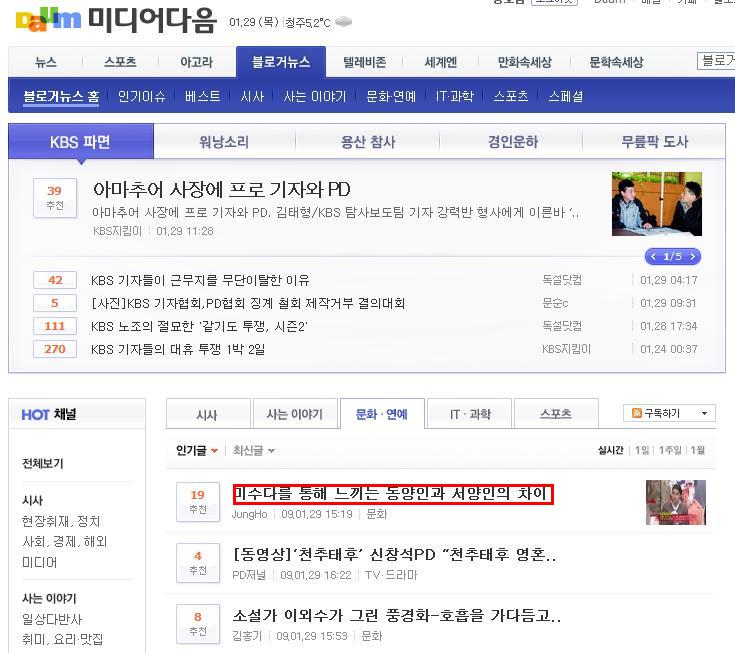
Task: Click 시사 in blue submenu
Action: pos(252,97)
